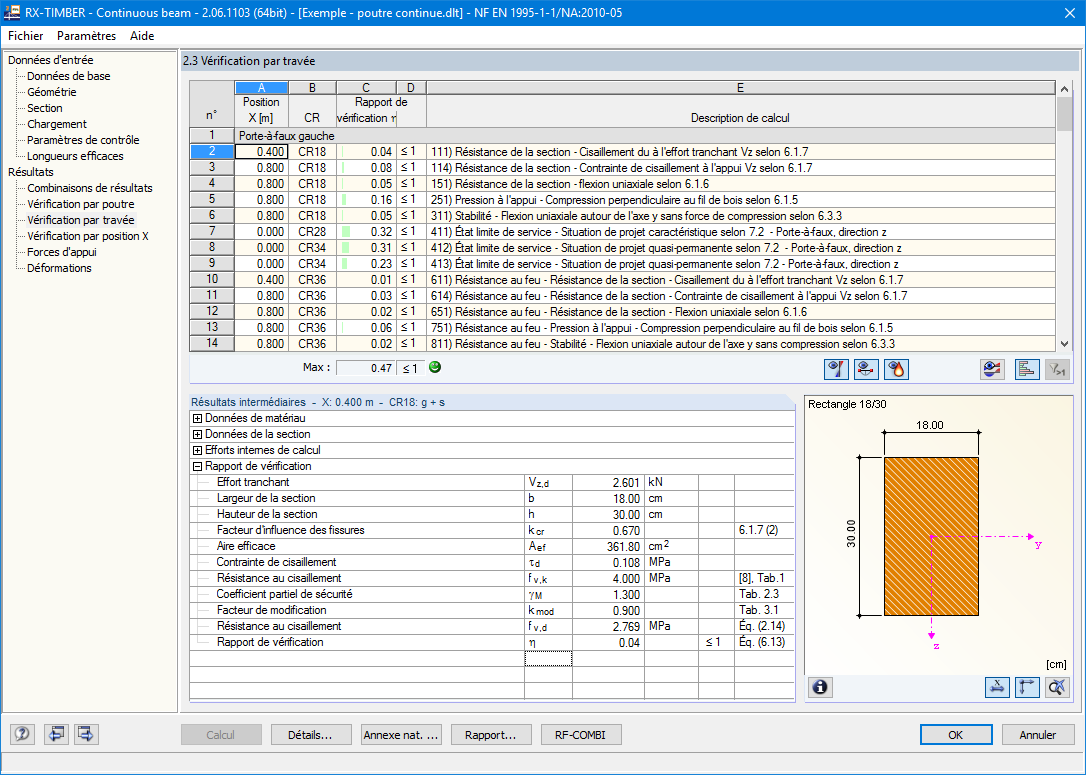This screenshot has width=1086, height=775.
Task: Click CR28 cell in row 7
Action: 312,231
